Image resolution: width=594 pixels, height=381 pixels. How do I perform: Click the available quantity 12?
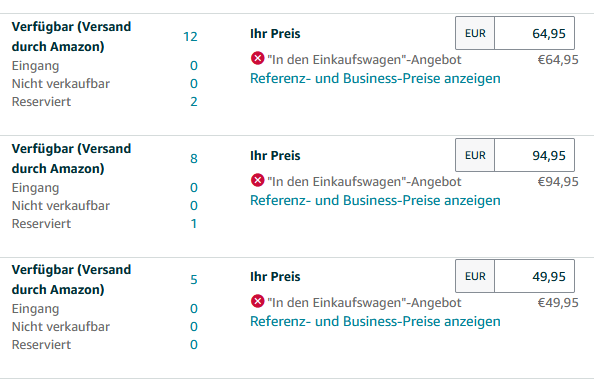pos(190,37)
